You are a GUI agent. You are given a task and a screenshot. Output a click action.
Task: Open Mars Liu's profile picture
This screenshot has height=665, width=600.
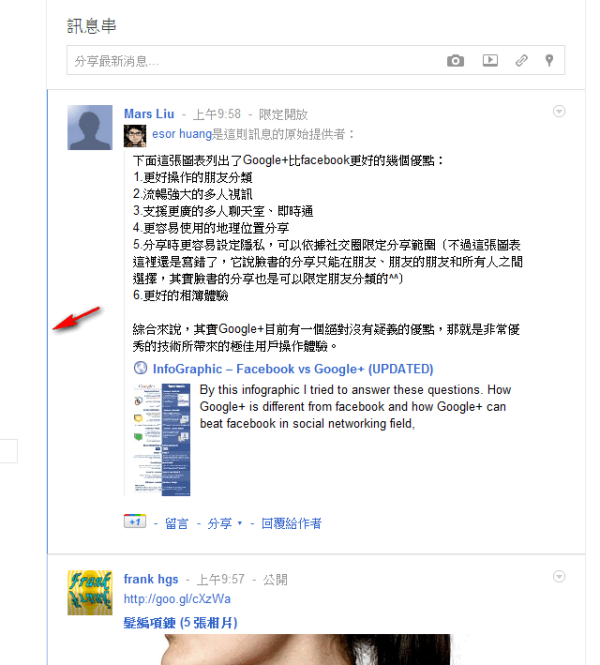(x=90, y=128)
